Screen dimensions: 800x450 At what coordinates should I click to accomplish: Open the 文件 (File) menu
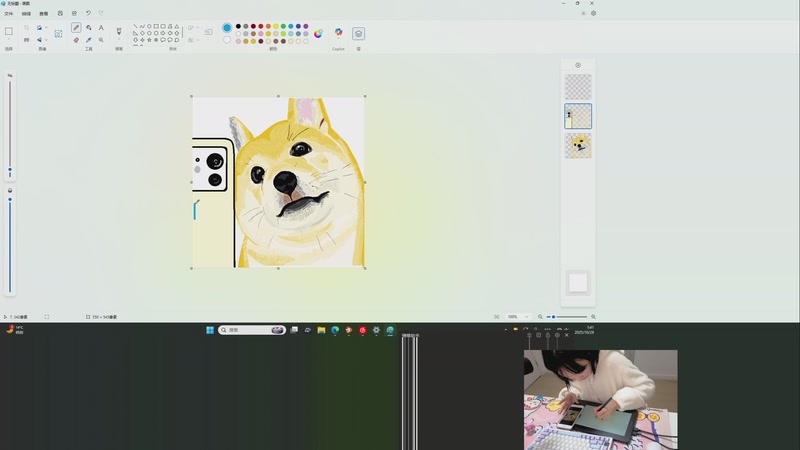[x=9, y=14]
